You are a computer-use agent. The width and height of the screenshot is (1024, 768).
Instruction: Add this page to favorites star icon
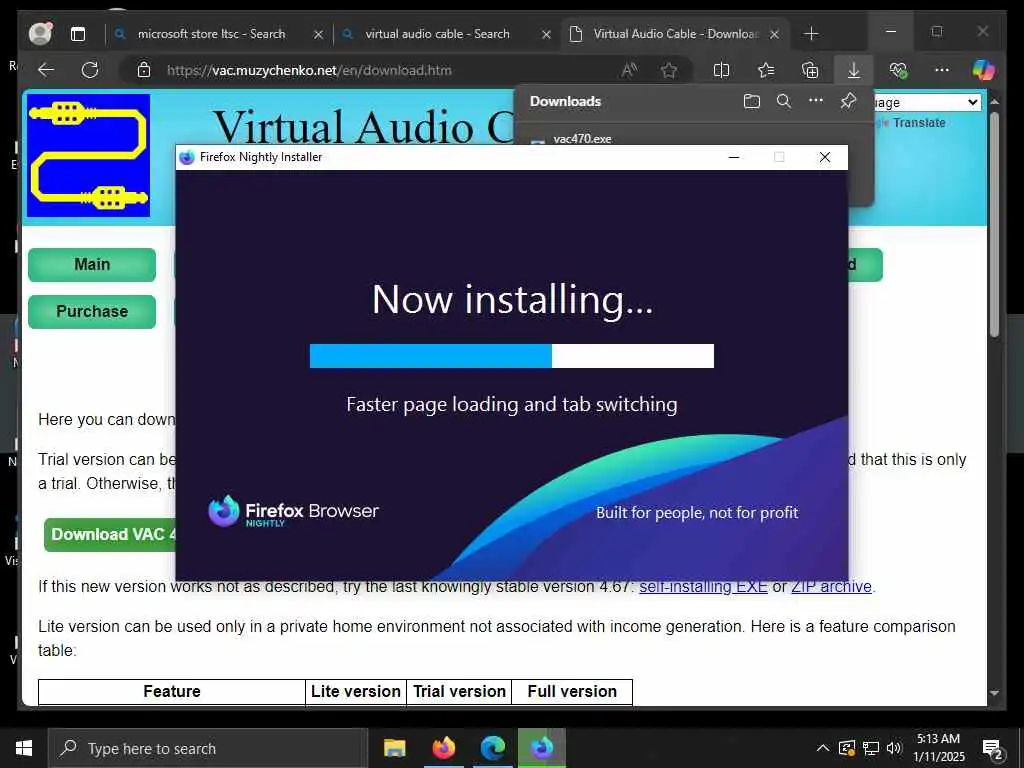669,70
